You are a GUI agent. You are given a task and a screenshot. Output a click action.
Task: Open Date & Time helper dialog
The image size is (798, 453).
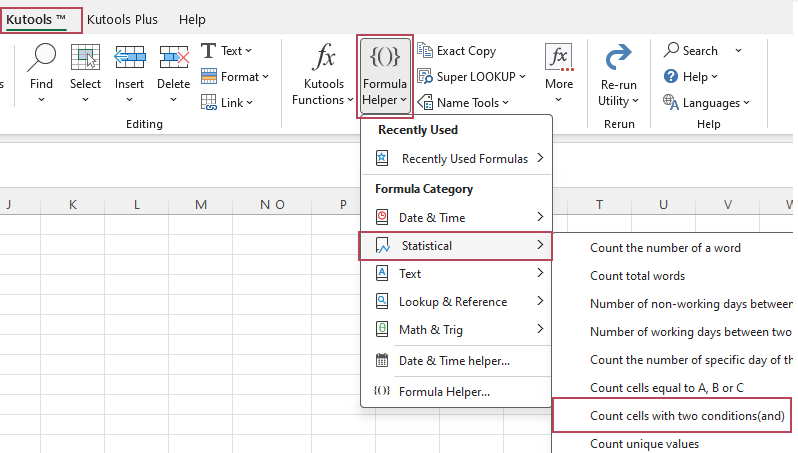tap(457, 361)
